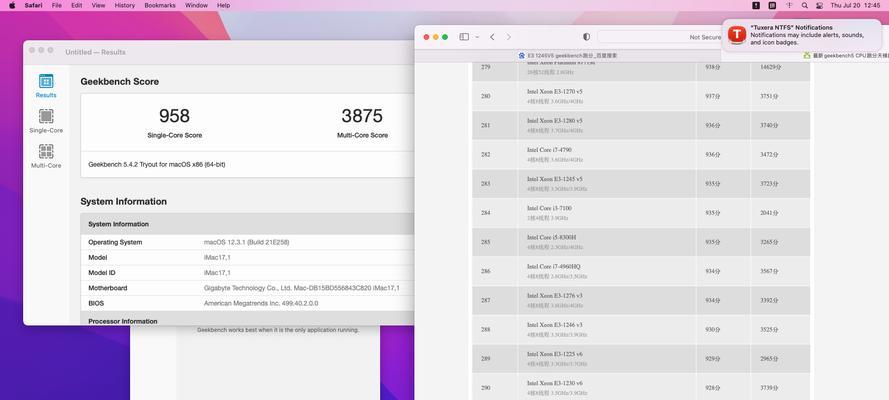Click multi-core score 2041分 for i3-7100

point(769,213)
